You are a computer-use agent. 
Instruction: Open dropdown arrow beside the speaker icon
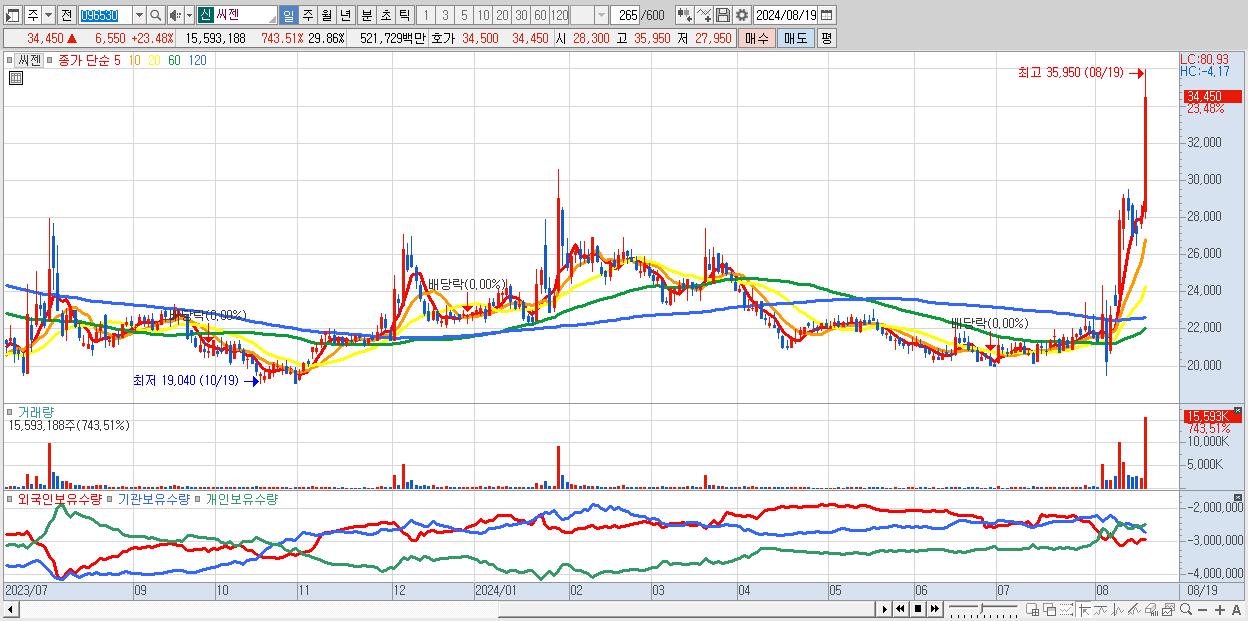(x=188, y=15)
